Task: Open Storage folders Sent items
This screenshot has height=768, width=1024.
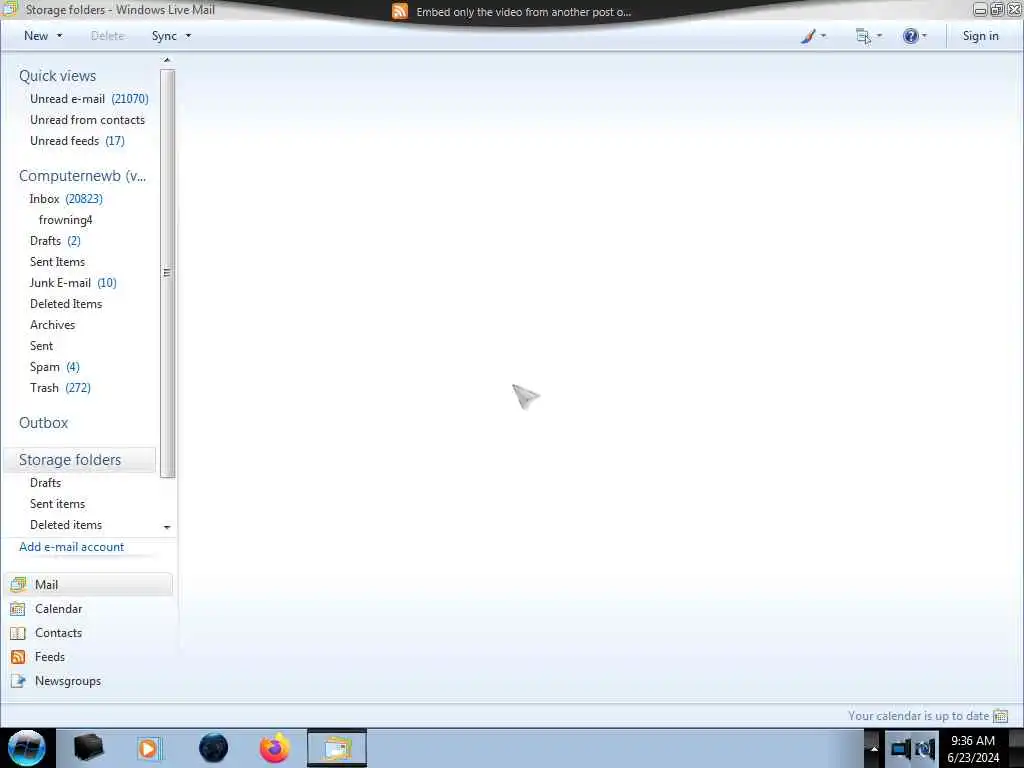Action: pos(57,504)
